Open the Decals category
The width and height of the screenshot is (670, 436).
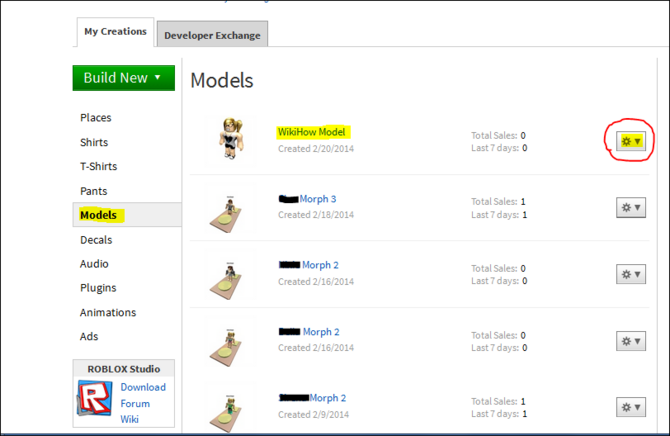[x=97, y=240]
